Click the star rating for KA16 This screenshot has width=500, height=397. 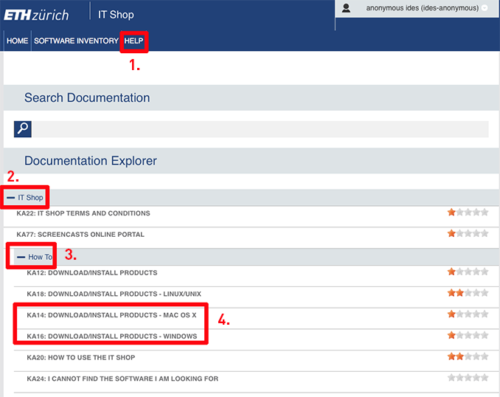[468, 335]
